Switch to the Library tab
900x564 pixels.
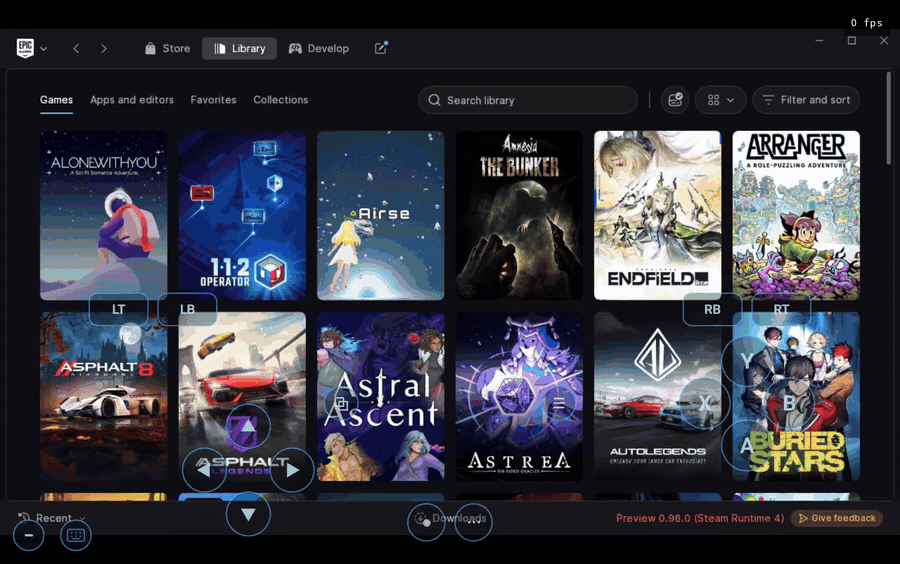239,49
